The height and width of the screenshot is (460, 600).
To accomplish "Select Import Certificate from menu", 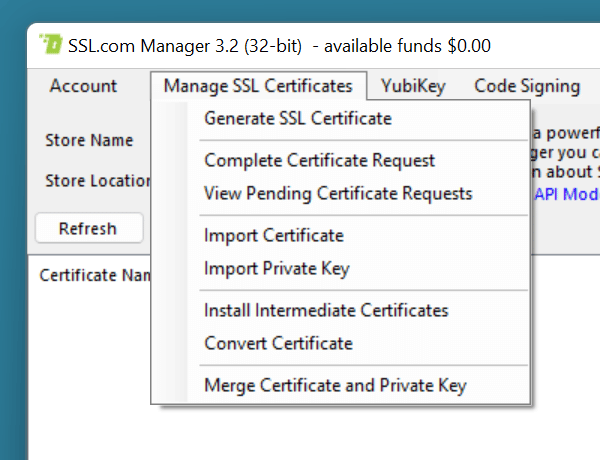I will pos(273,236).
